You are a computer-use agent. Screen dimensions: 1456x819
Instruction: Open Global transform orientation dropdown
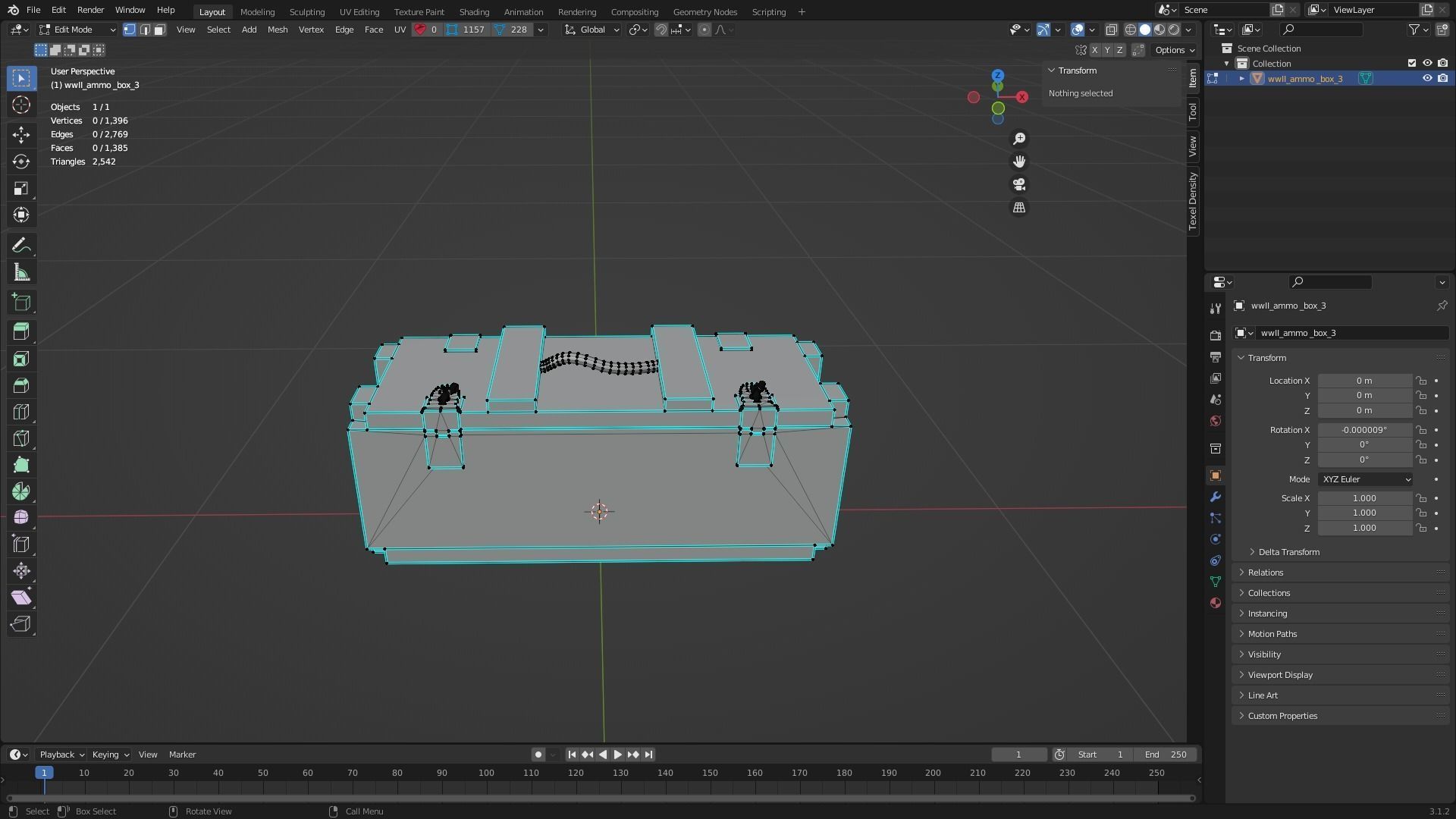tap(591, 30)
